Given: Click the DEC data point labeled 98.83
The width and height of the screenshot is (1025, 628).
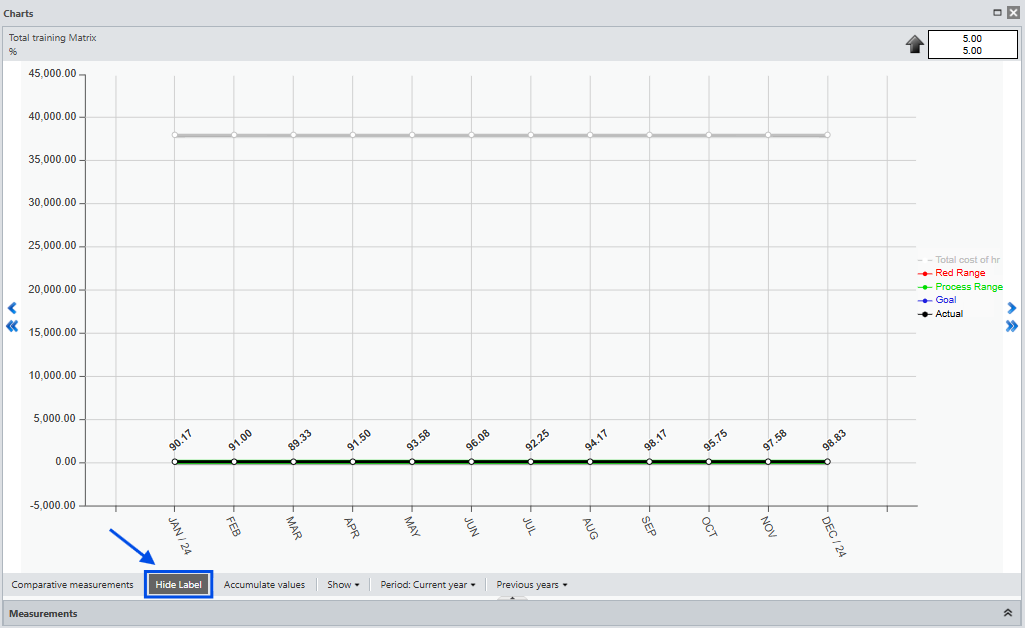Looking at the screenshot, I should click(x=827, y=462).
